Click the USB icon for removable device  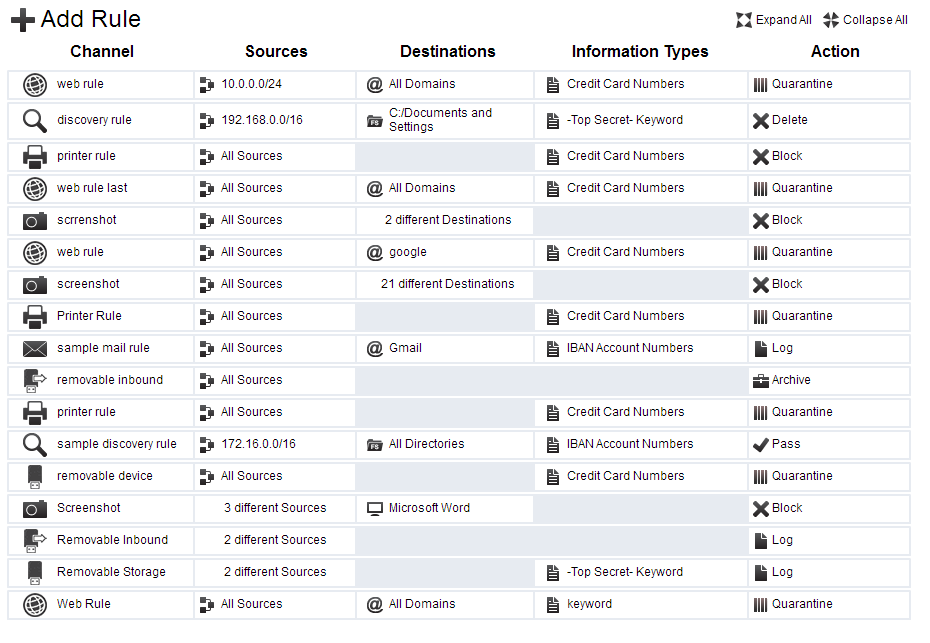click(34, 477)
